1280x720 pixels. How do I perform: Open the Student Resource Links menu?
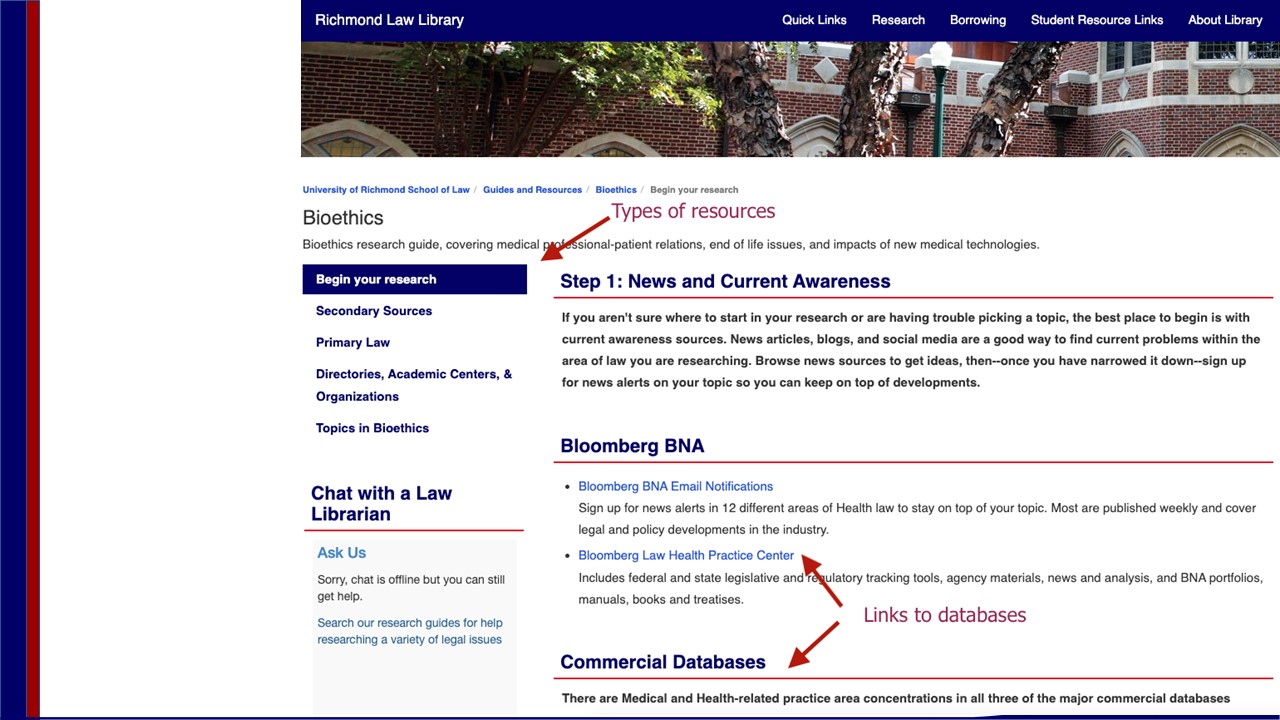[x=1097, y=20]
